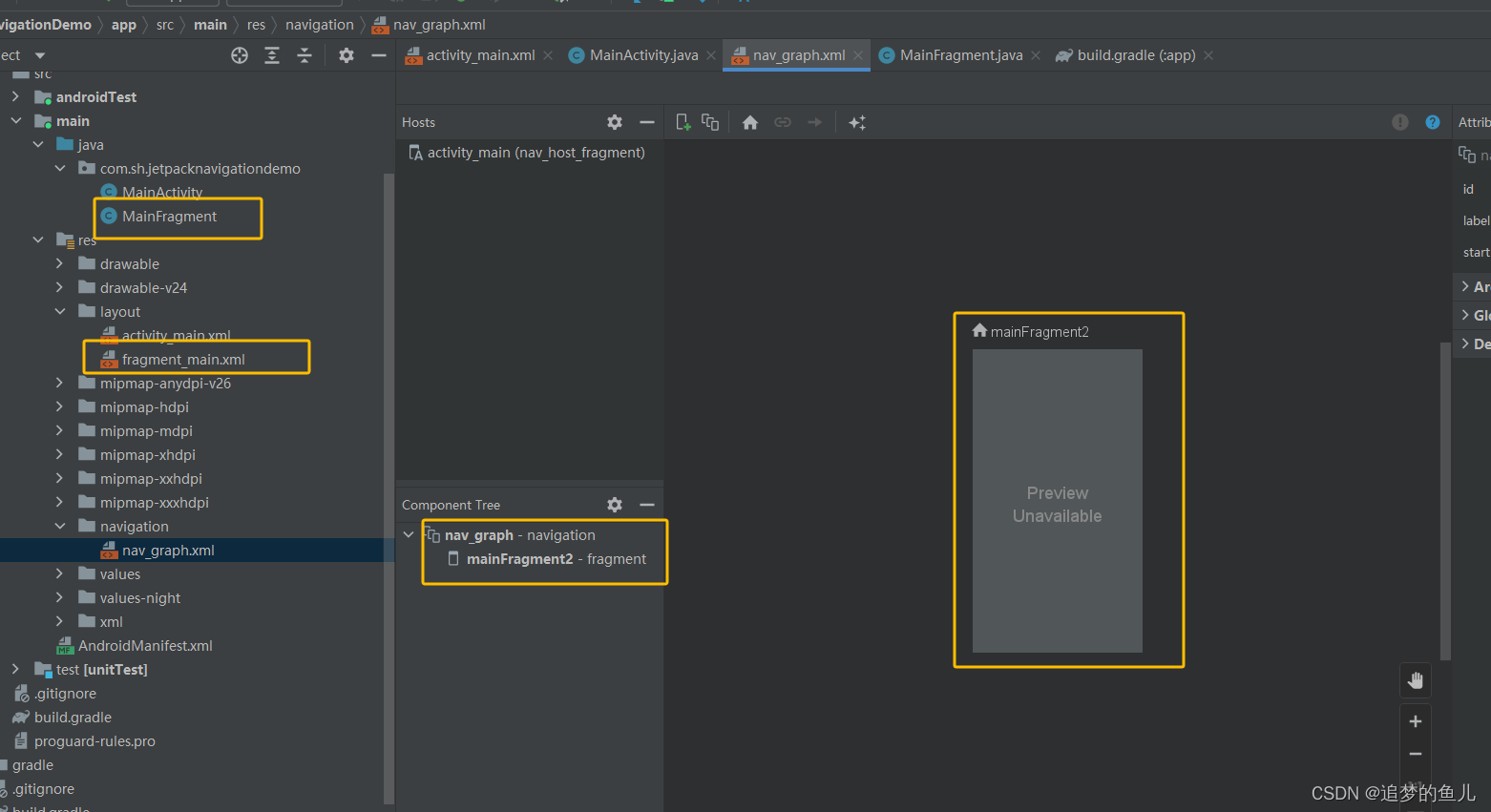Click the navigation breadcrumb

[320, 25]
